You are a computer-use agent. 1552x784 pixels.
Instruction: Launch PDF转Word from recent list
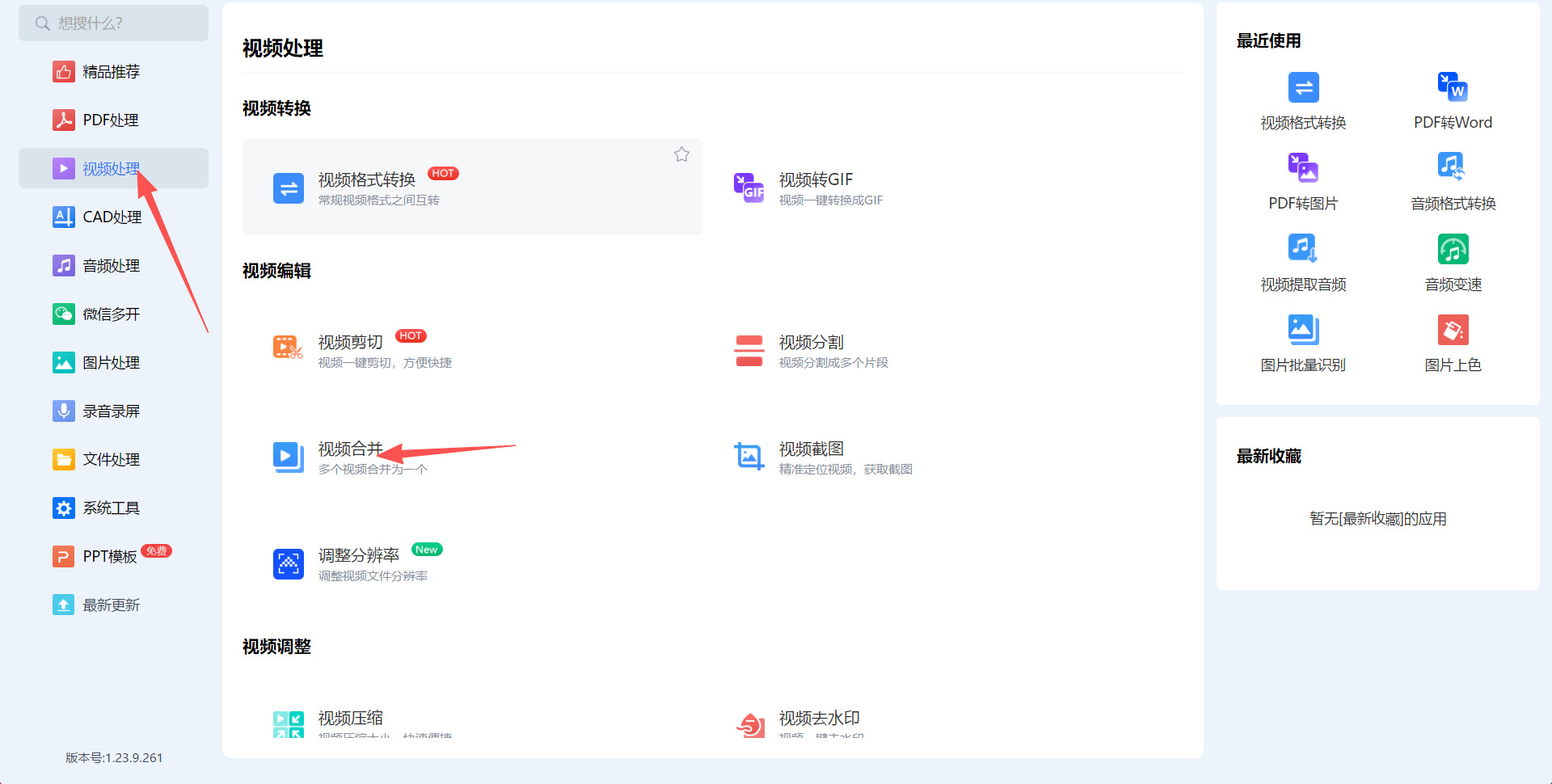[x=1453, y=101]
